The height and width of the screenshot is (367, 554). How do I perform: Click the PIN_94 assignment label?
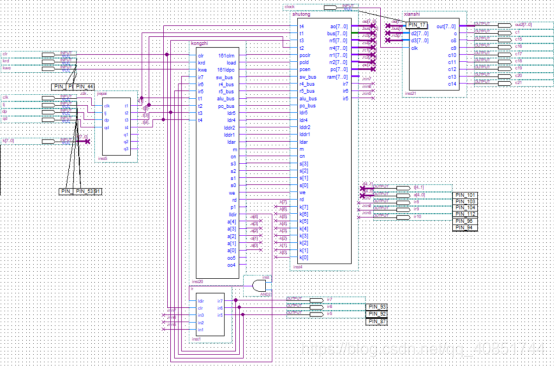click(x=465, y=228)
